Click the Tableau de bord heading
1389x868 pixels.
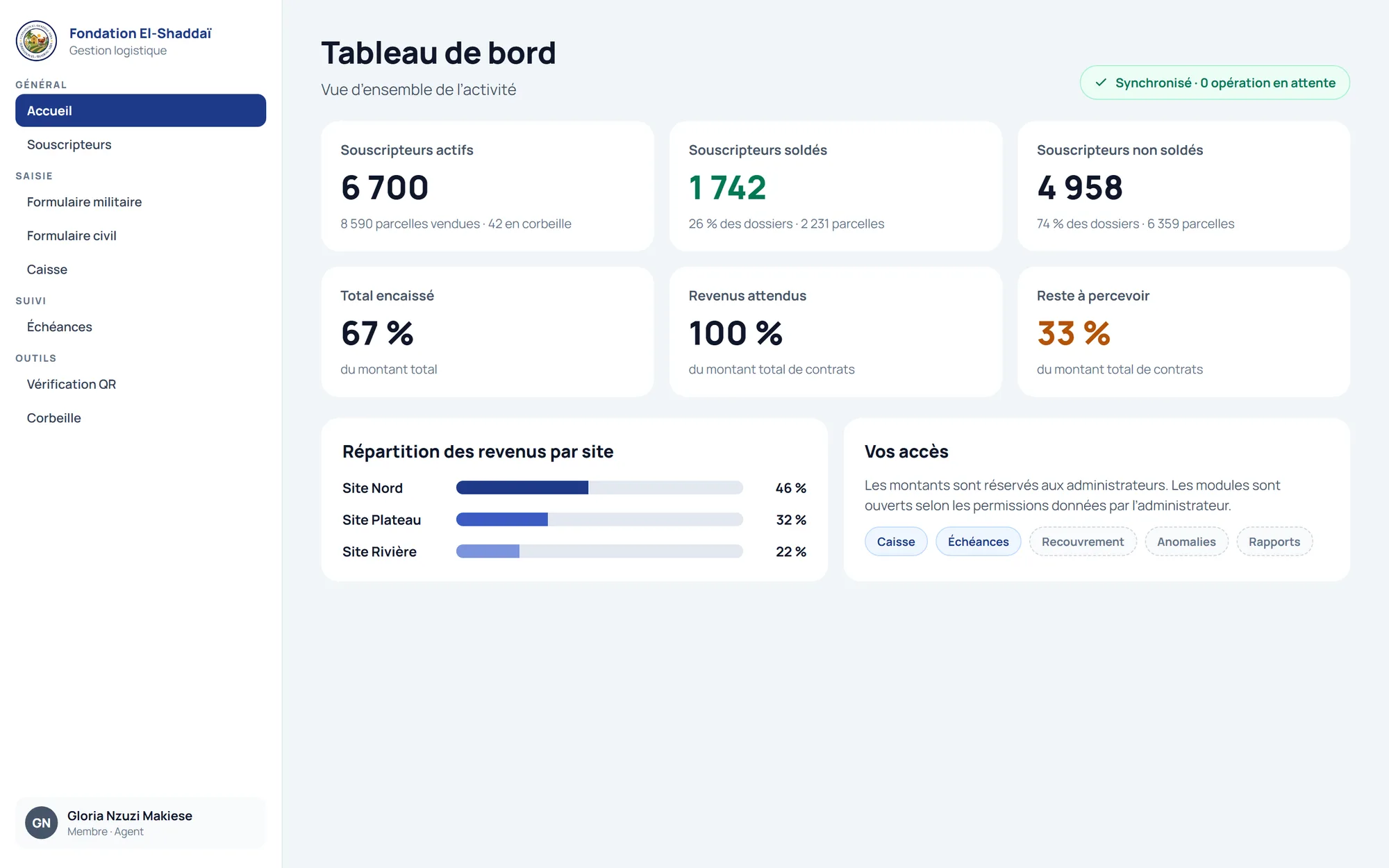438,53
